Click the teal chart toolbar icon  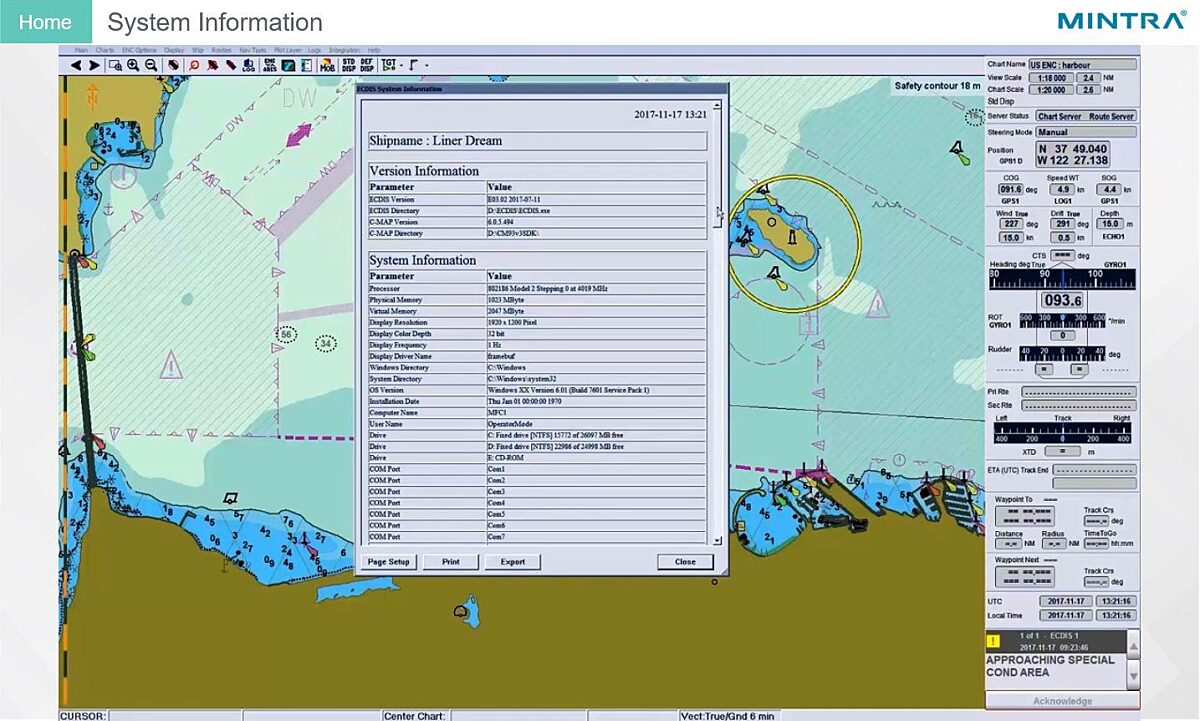point(287,66)
